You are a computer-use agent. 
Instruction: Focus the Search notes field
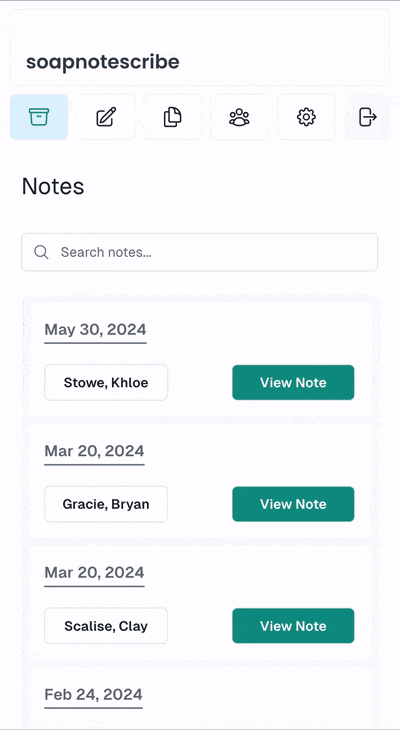click(199, 252)
